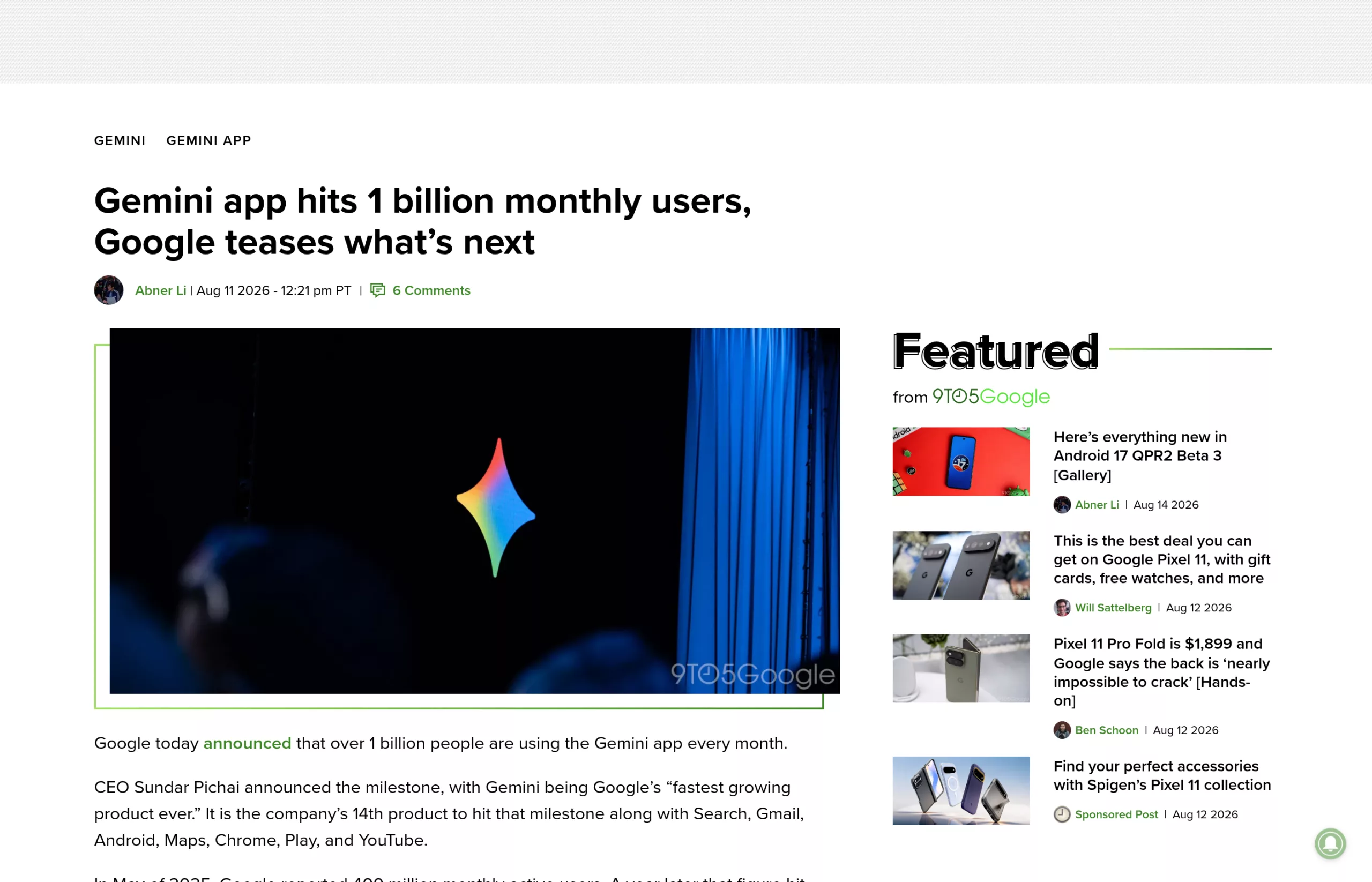Image resolution: width=1372 pixels, height=882 pixels.
Task: Open the 9to5Google logo in the Featured section
Action: pyautogui.click(x=991, y=397)
